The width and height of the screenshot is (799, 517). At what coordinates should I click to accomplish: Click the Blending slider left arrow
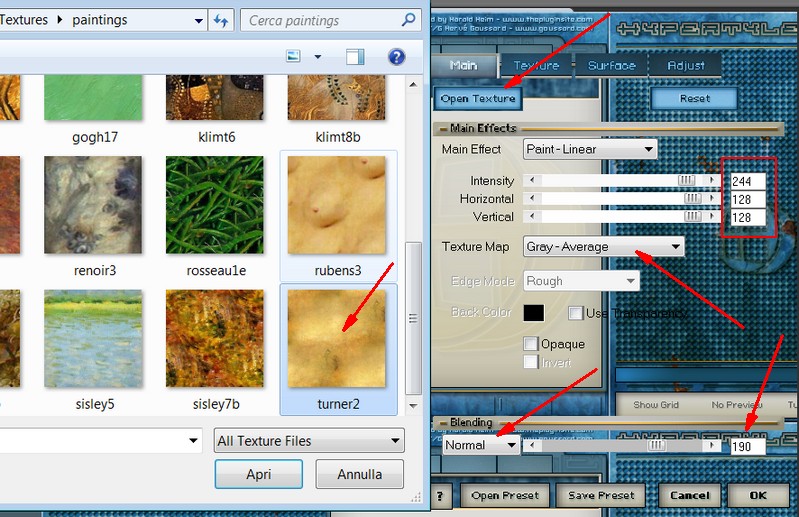pos(532,445)
